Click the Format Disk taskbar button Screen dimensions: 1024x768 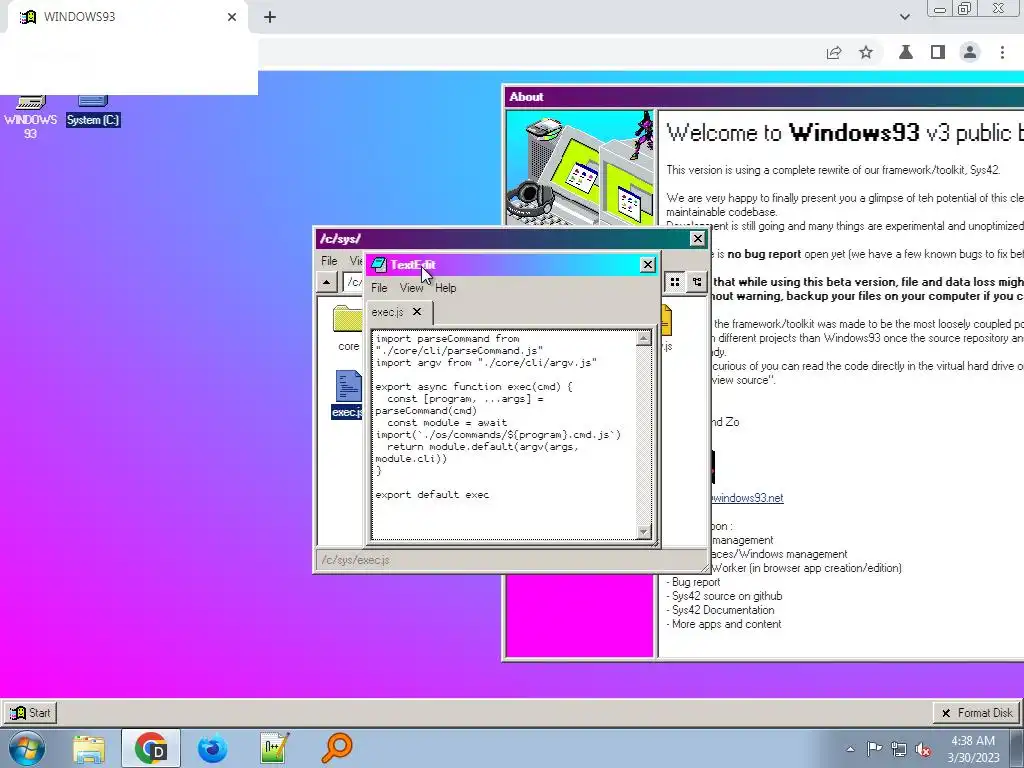(977, 712)
